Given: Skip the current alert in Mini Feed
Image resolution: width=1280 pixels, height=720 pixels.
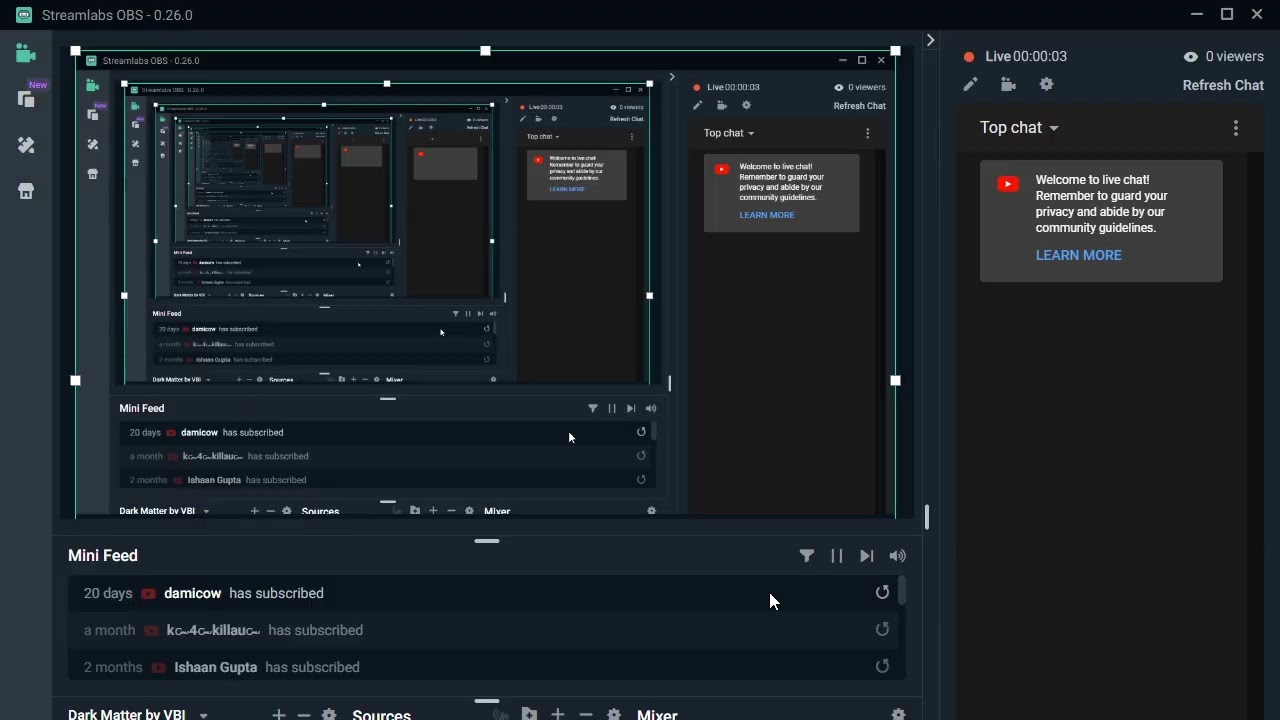Looking at the screenshot, I should click(x=867, y=556).
